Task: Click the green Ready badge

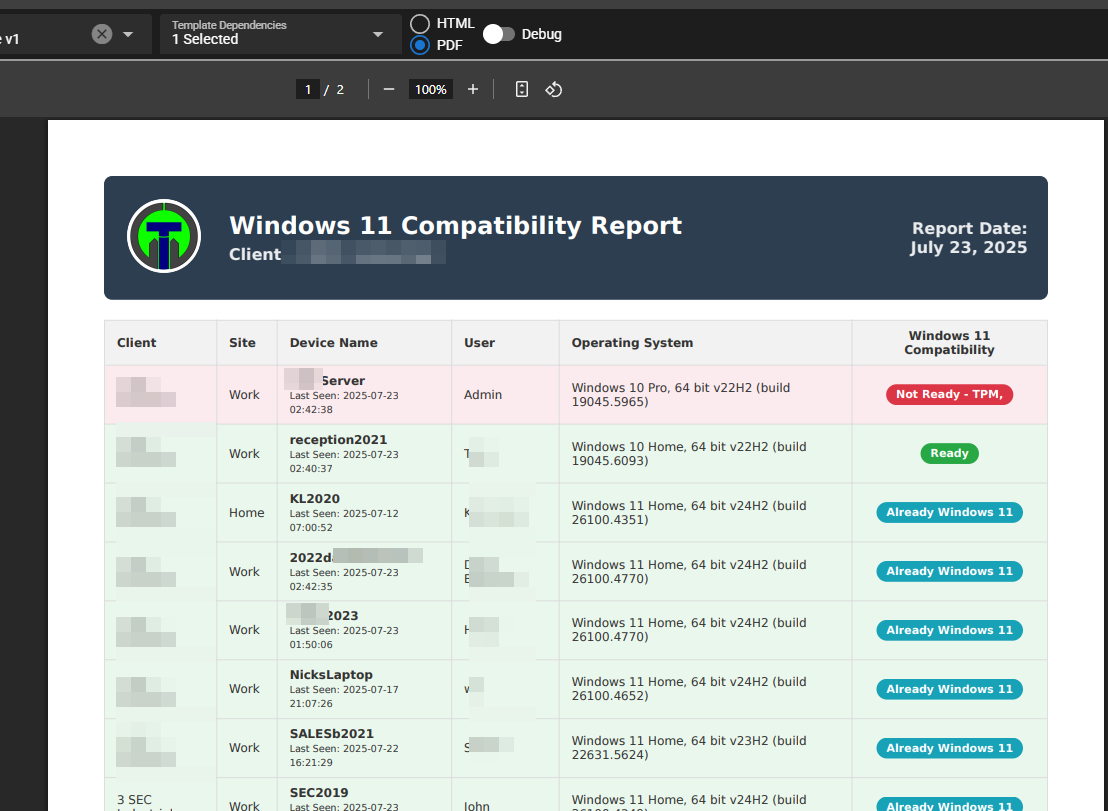Action: point(949,454)
